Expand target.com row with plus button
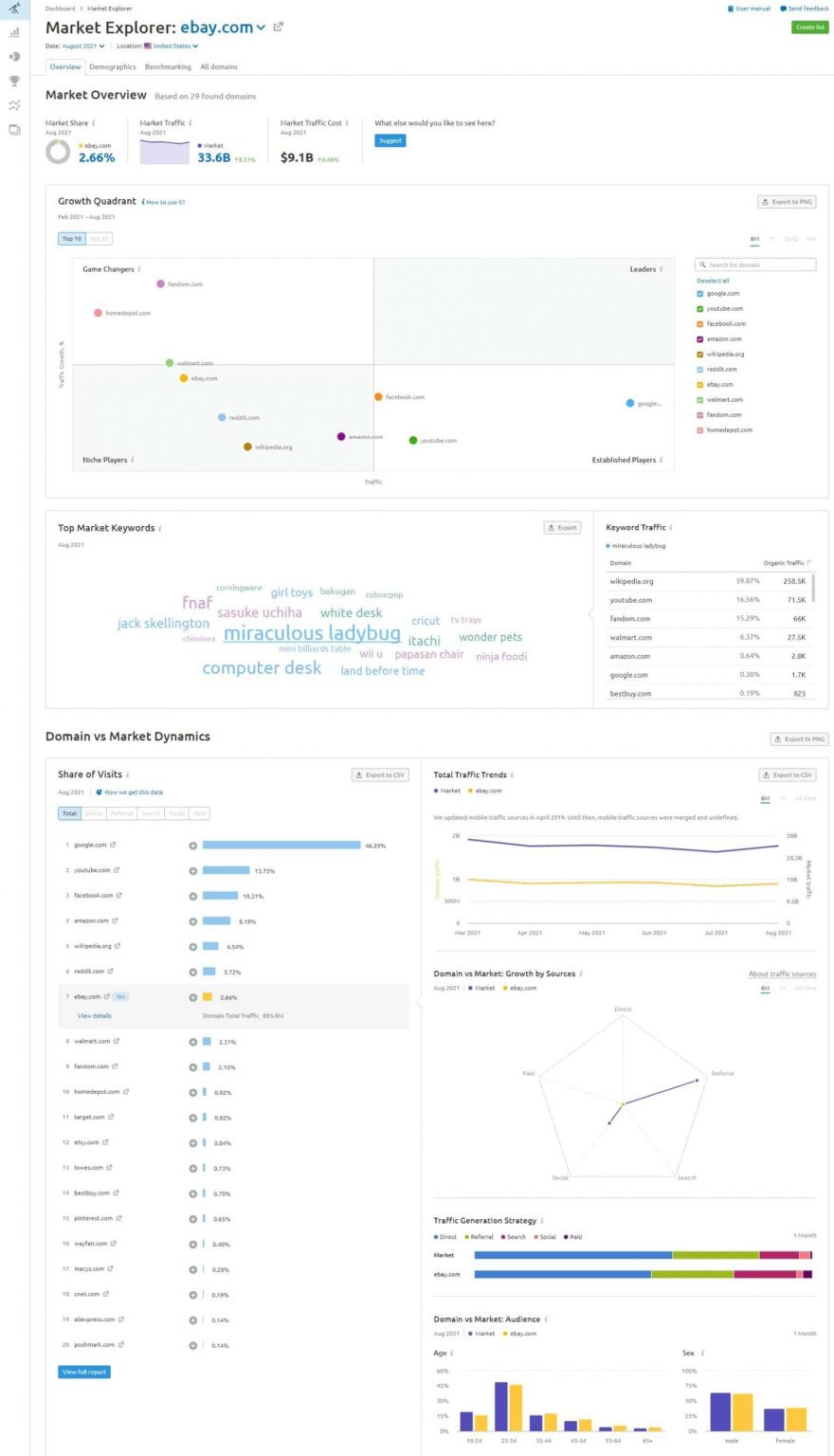 point(193,1118)
